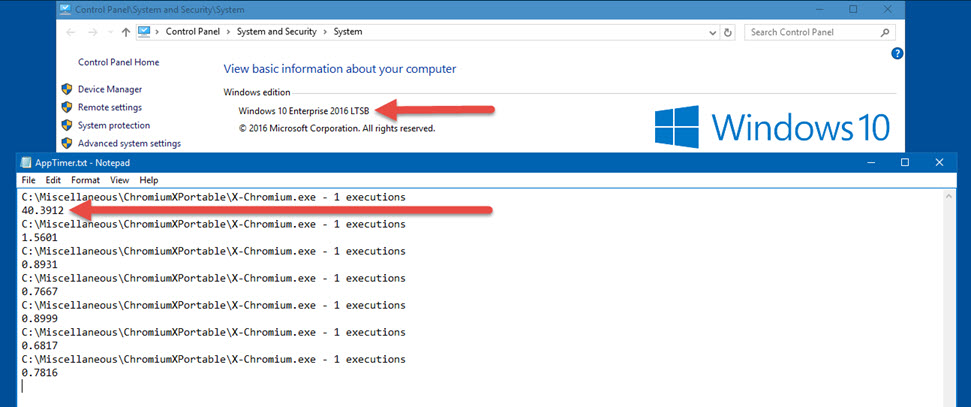The width and height of the screenshot is (971, 407).
Task: Click 'Windows 10 Enterprise 2016 LTSB' text
Action: pyautogui.click(x=303, y=111)
